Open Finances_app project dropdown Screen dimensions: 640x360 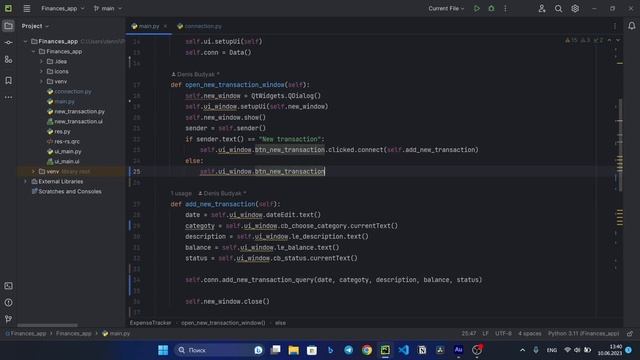(x=62, y=8)
